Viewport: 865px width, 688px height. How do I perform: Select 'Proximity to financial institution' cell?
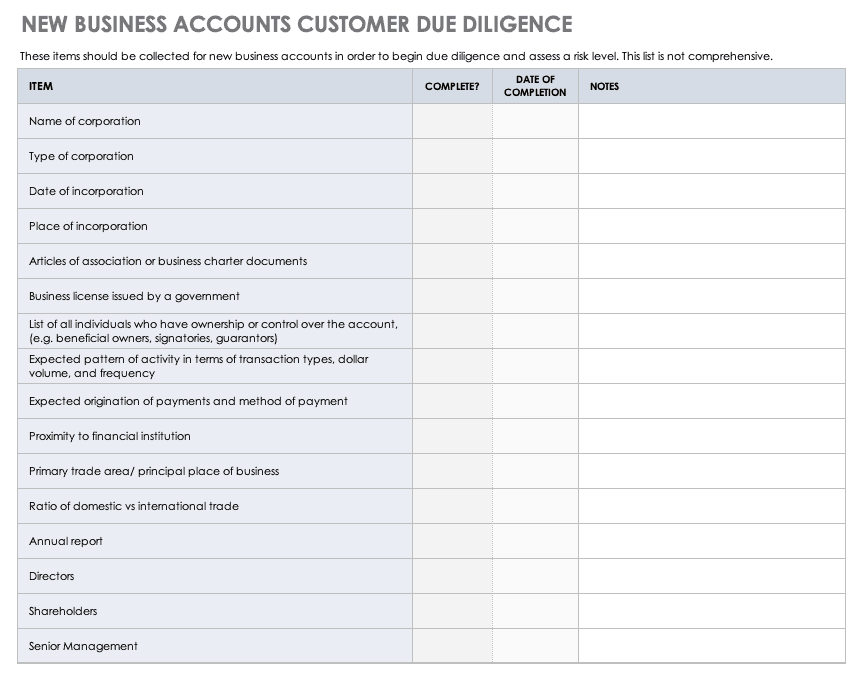point(215,436)
